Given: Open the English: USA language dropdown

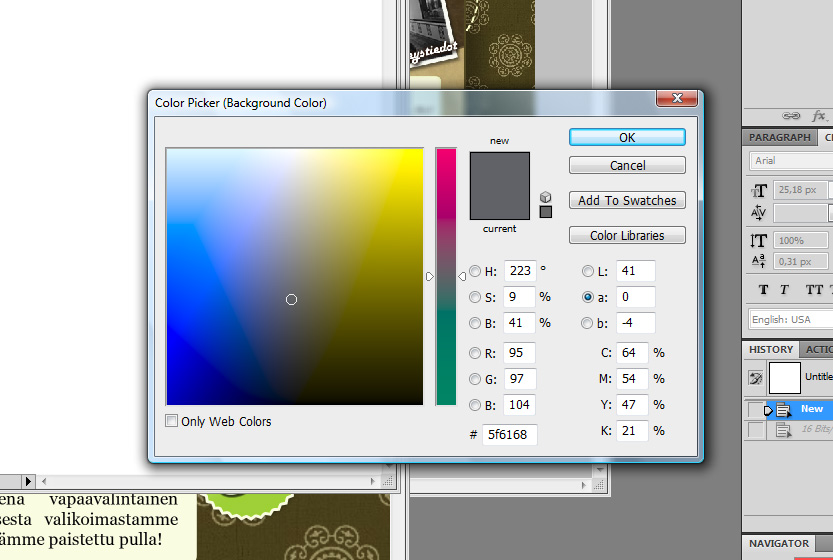Looking at the screenshot, I should coord(790,319).
